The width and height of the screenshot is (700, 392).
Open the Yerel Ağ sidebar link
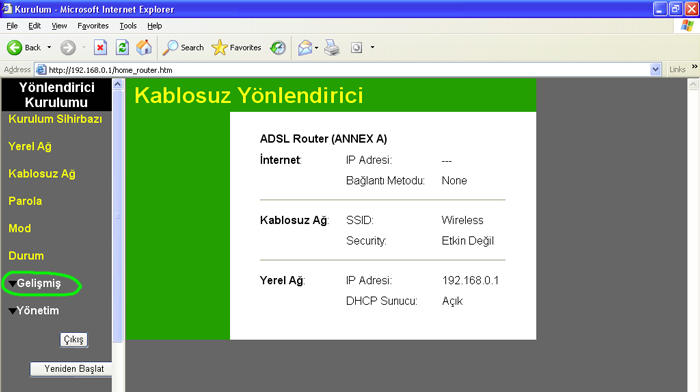pyautogui.click(x=30, y=146)
